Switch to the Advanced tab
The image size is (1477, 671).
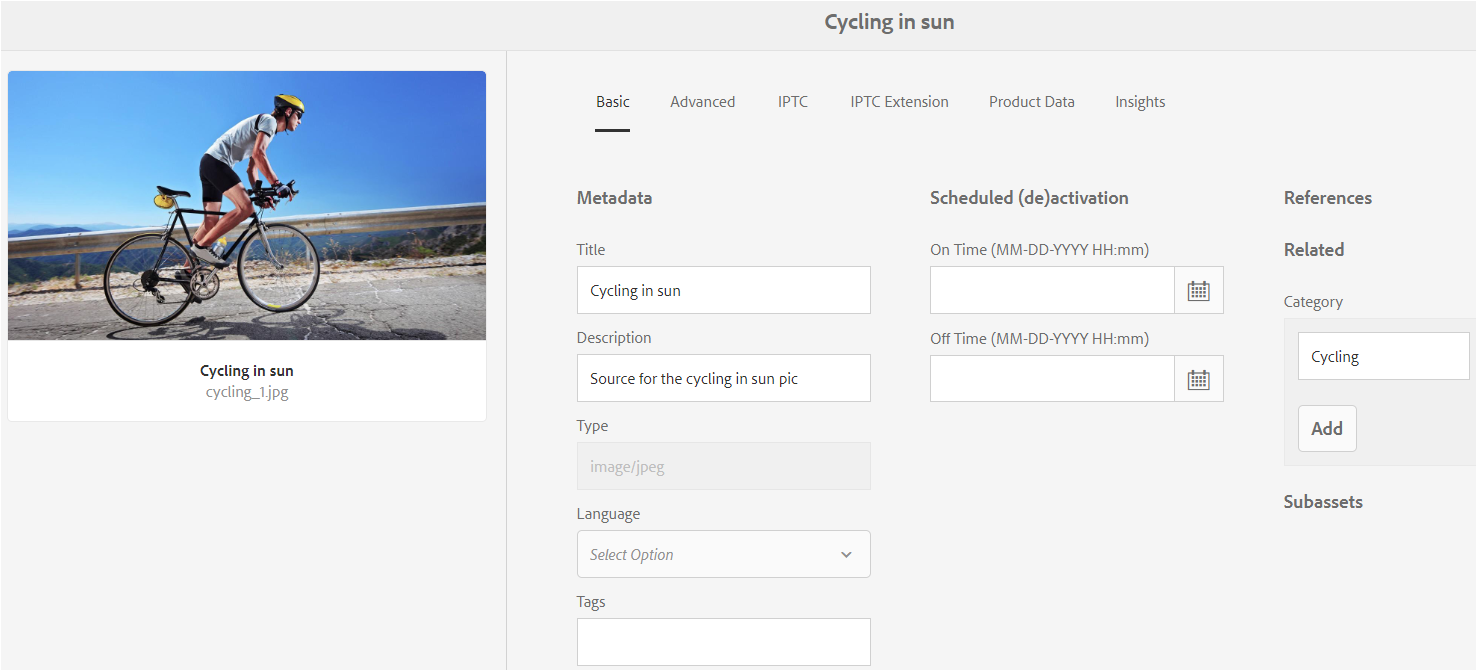[x=702, y=102]
